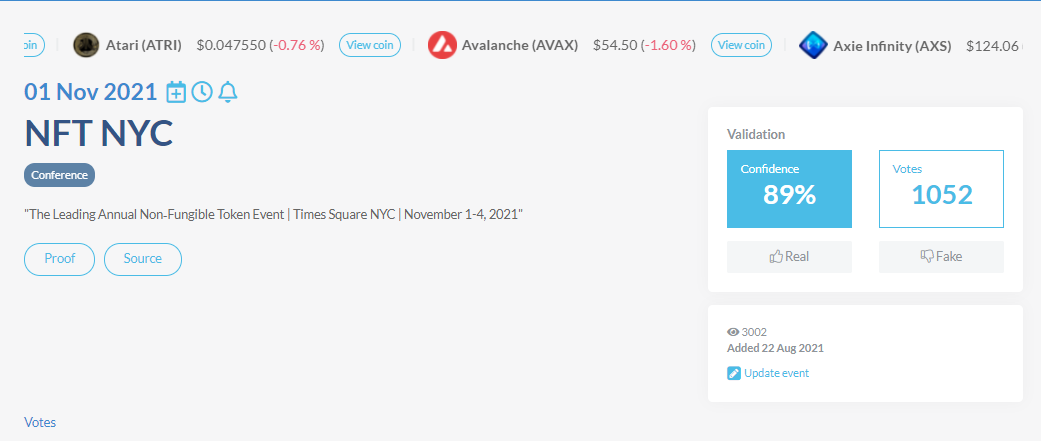Click View coin for Avalanche
Image resolution: width=1041 pixels, height=441 pixels.
coord(741,45)
